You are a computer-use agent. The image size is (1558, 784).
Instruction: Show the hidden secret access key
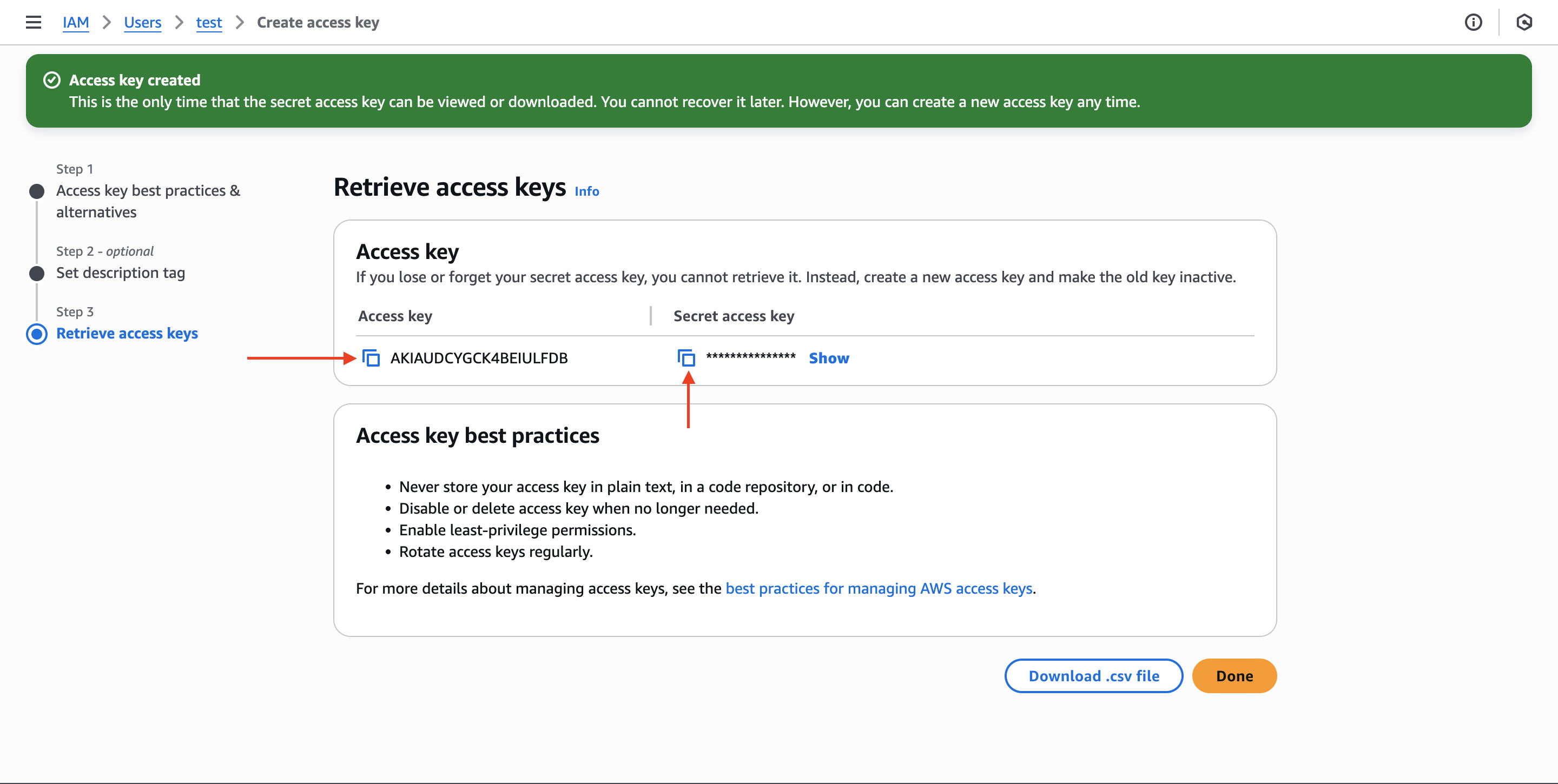point(829,358)
